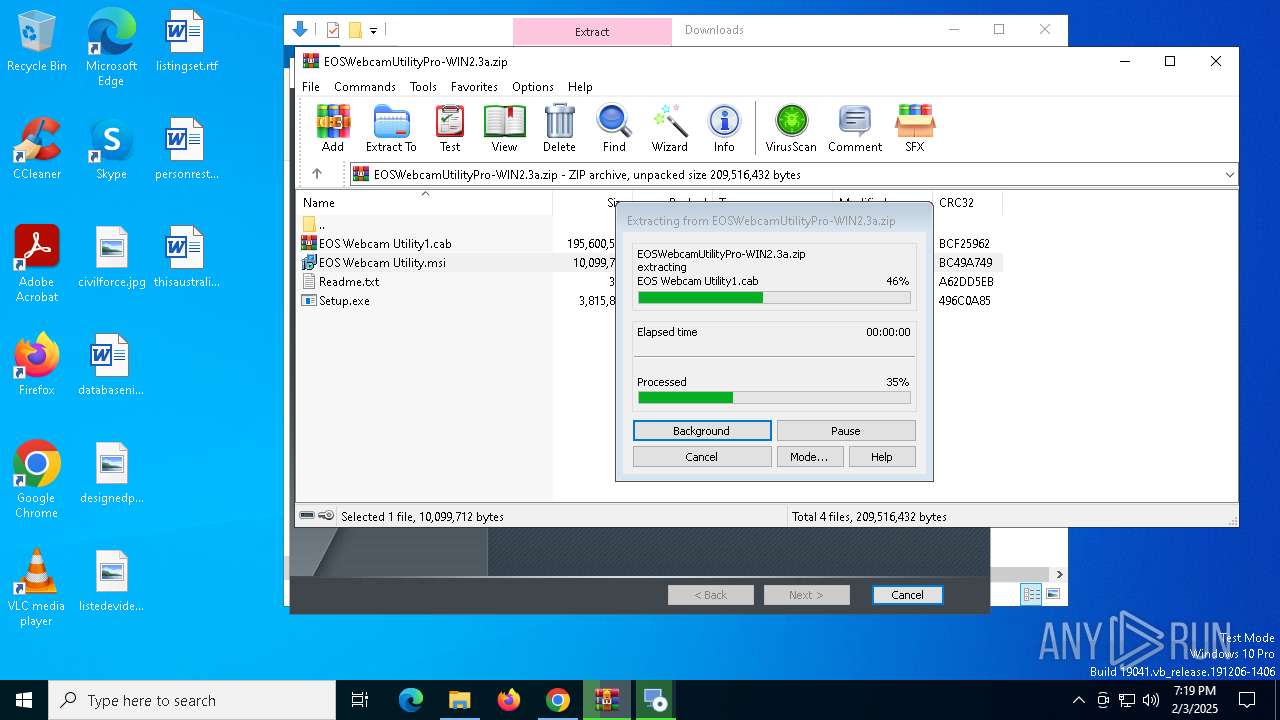Screen dimensions: 1280x720
Task: Select the CCleaner desktop icon
Action: tap(37, 149)
